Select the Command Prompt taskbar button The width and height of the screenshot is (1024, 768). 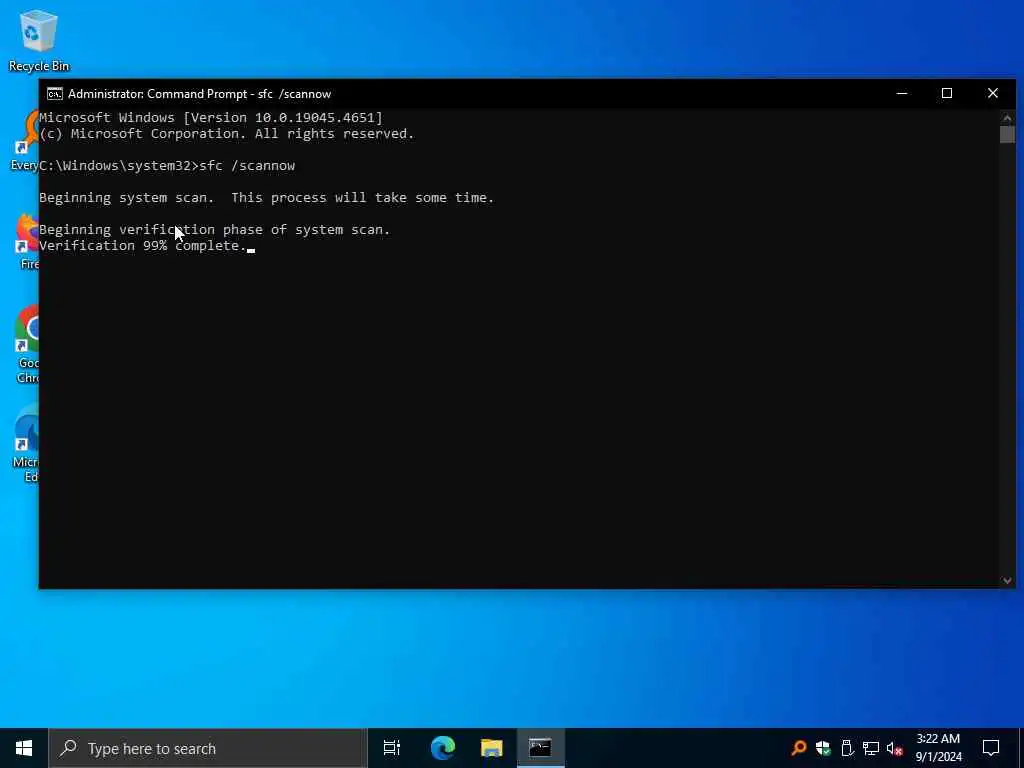pos(540,748)
